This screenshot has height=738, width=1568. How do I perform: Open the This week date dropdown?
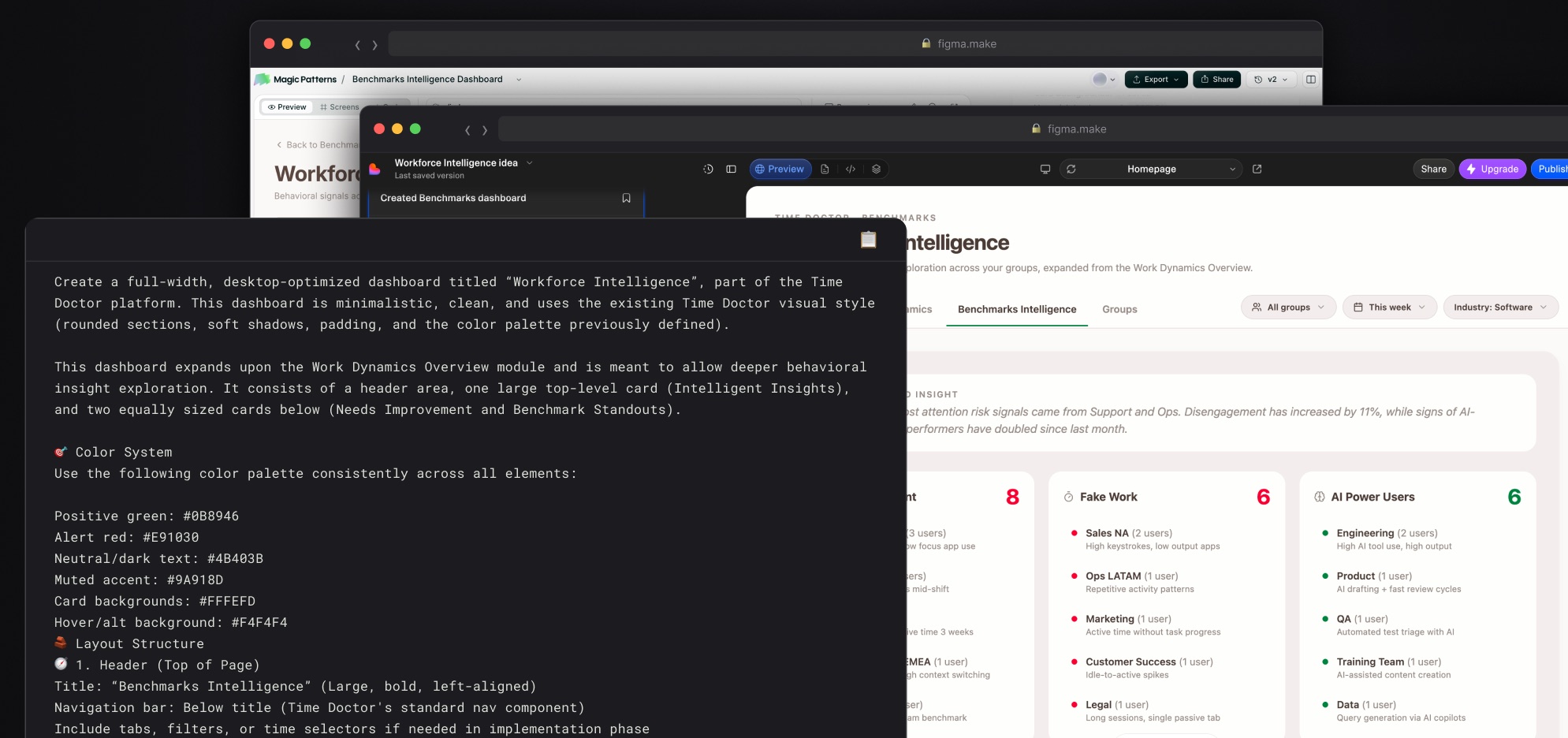tap(1389, 307)
